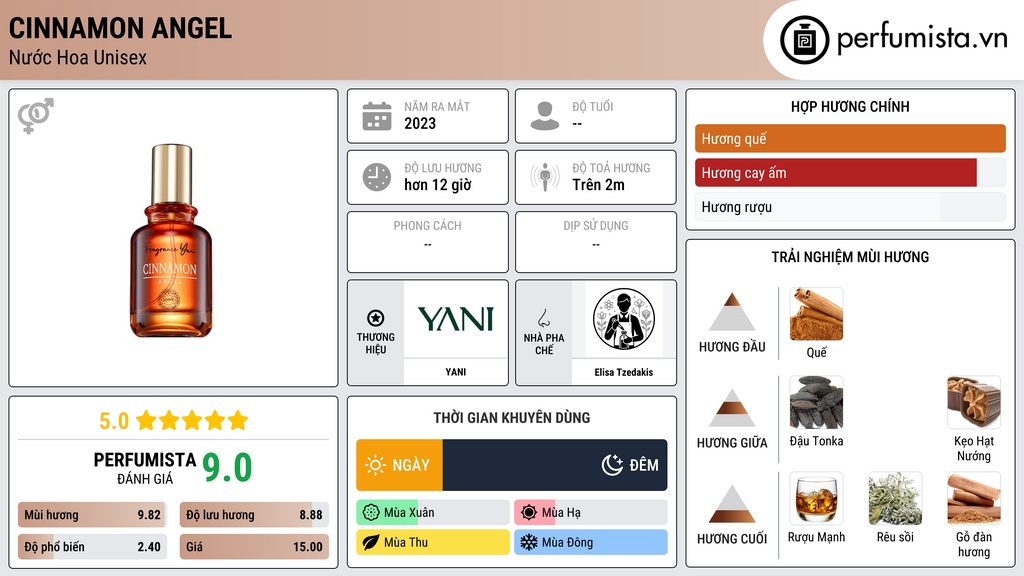Click the star badge icon above Thương hiệu
1024x576 pixels.
pos(376,318)
